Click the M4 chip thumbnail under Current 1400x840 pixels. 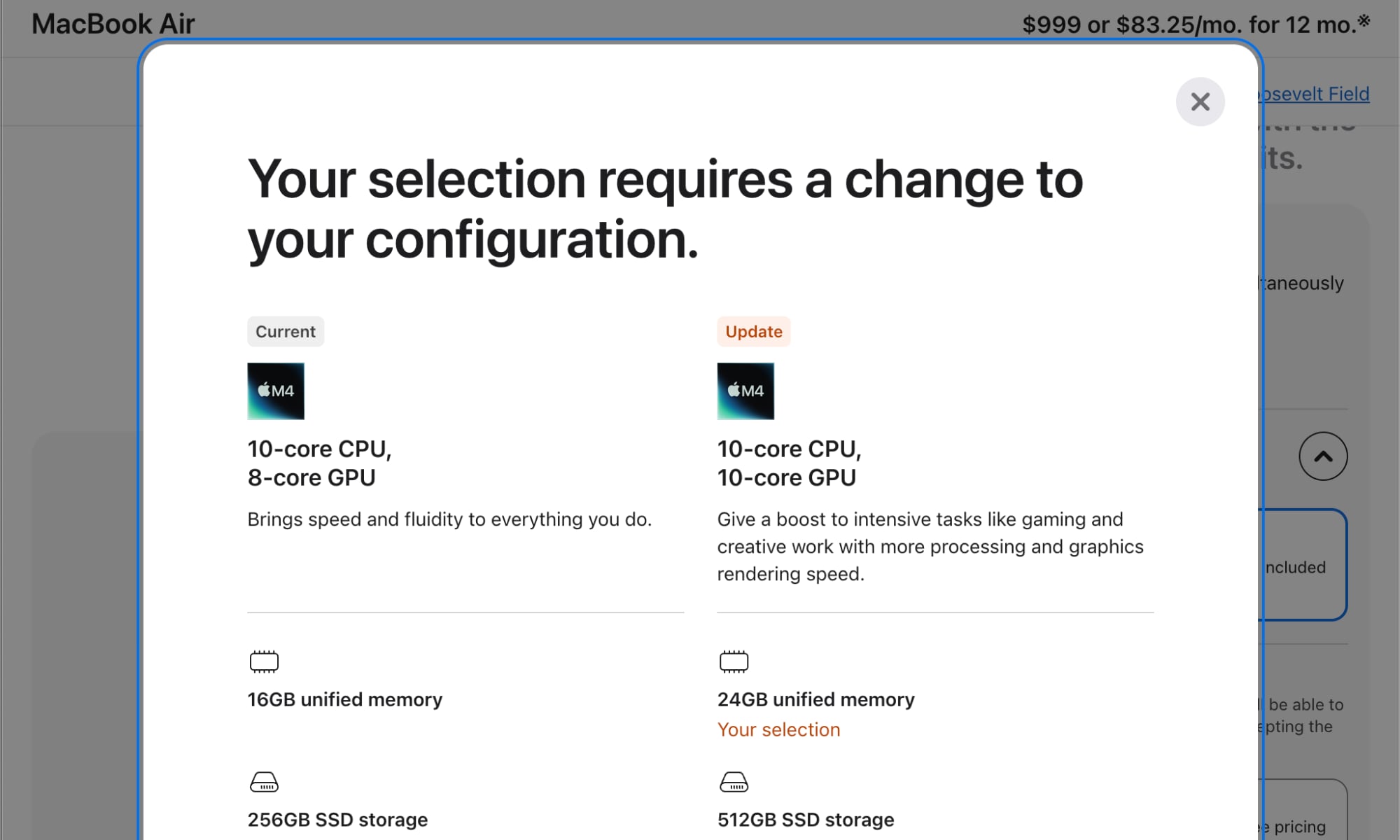276,391
